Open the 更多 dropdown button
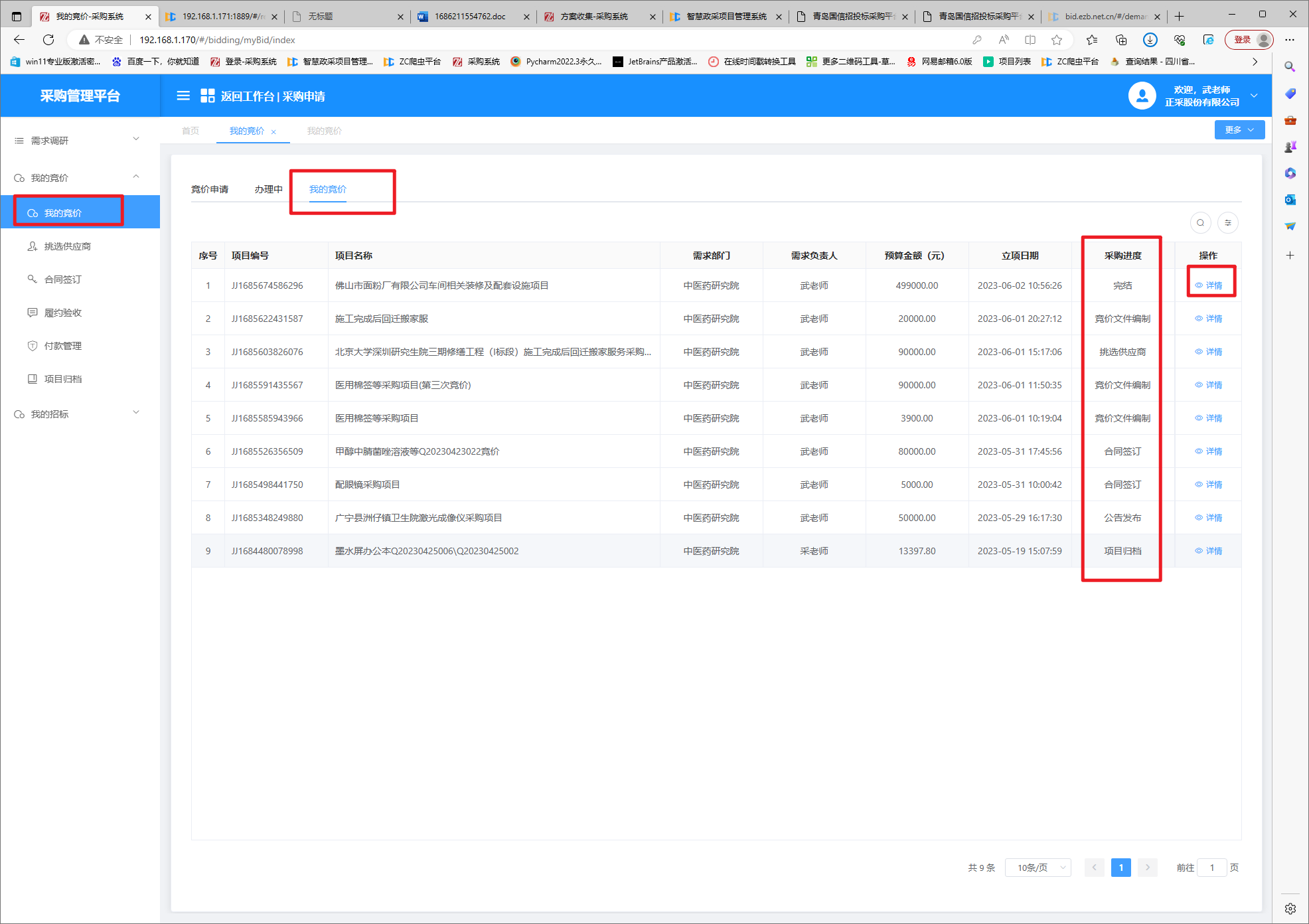 click(1239, 130)
